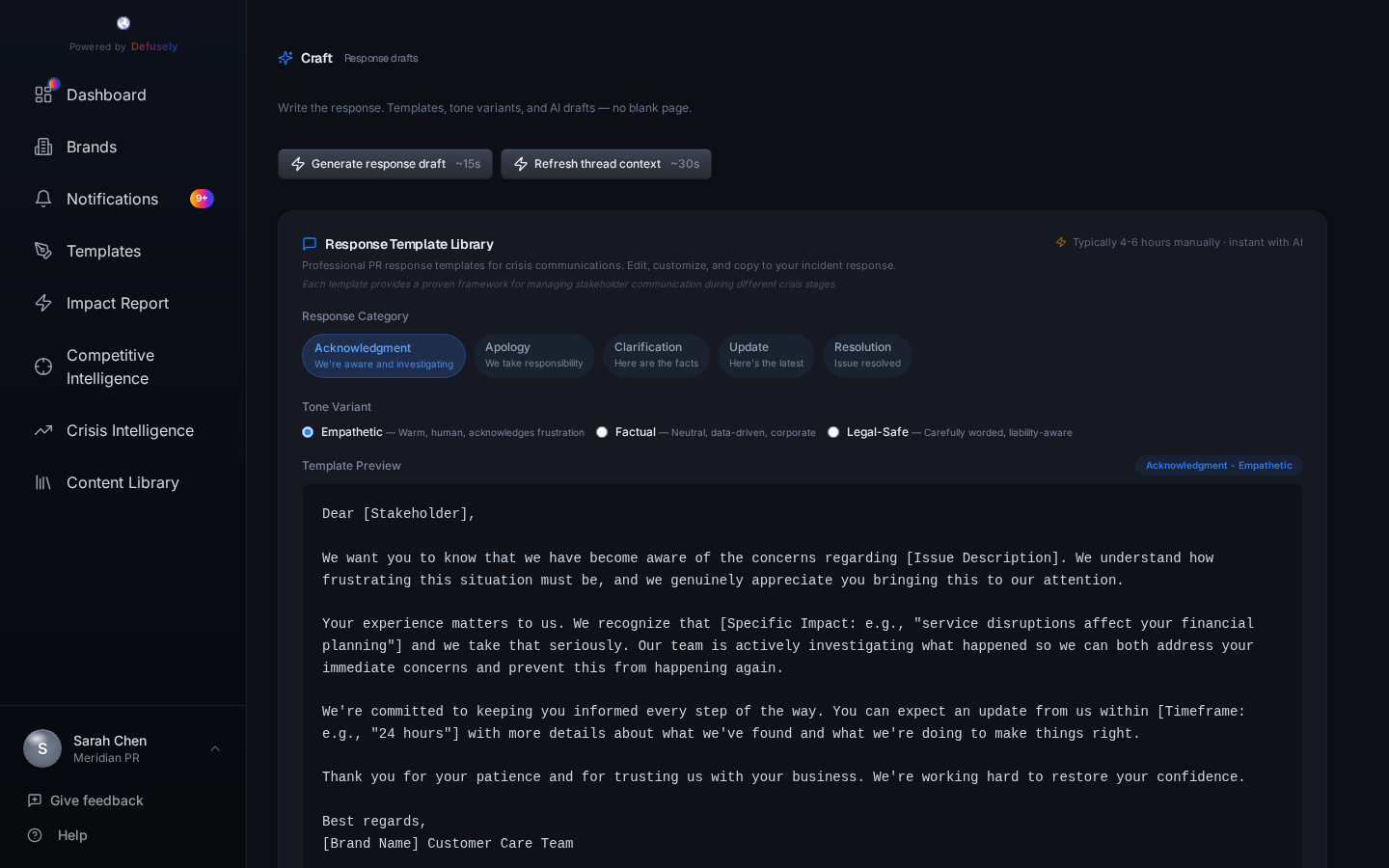Click the Content Library icon
This screenshot has height=868, width=1389.
pyautogui.click(x=43, y=482)
